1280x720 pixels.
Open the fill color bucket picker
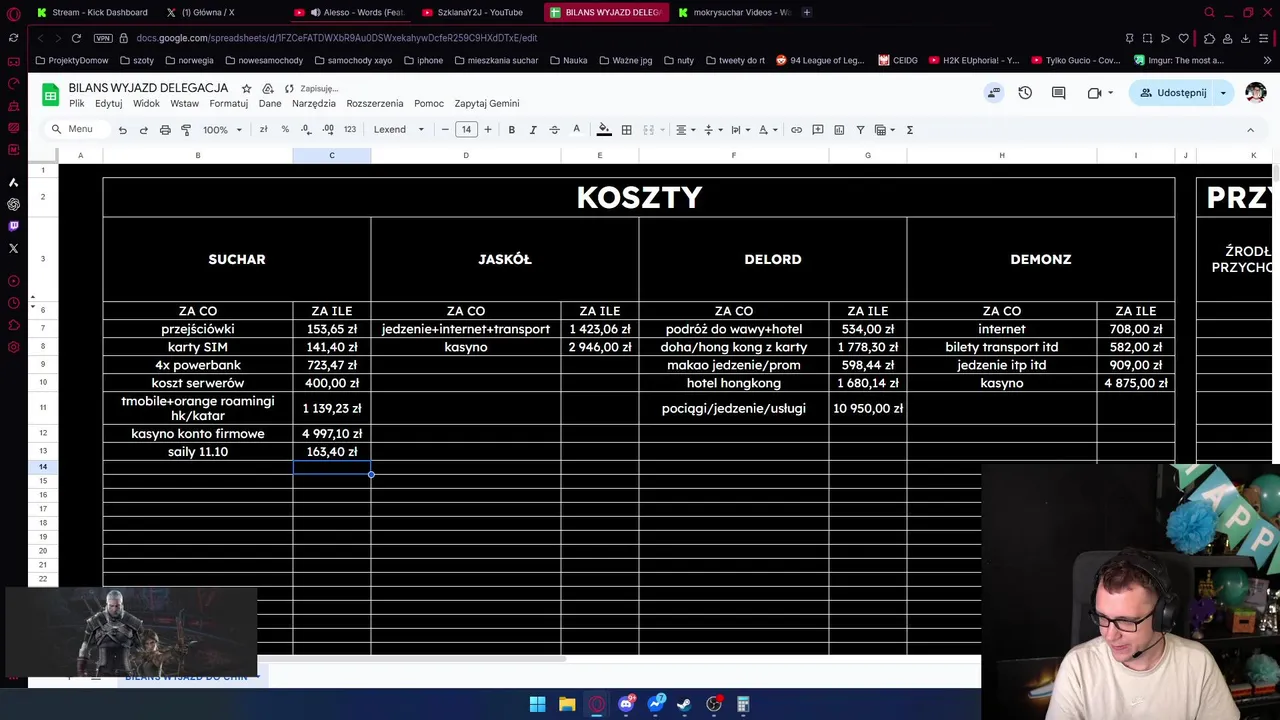click(604, 130)
